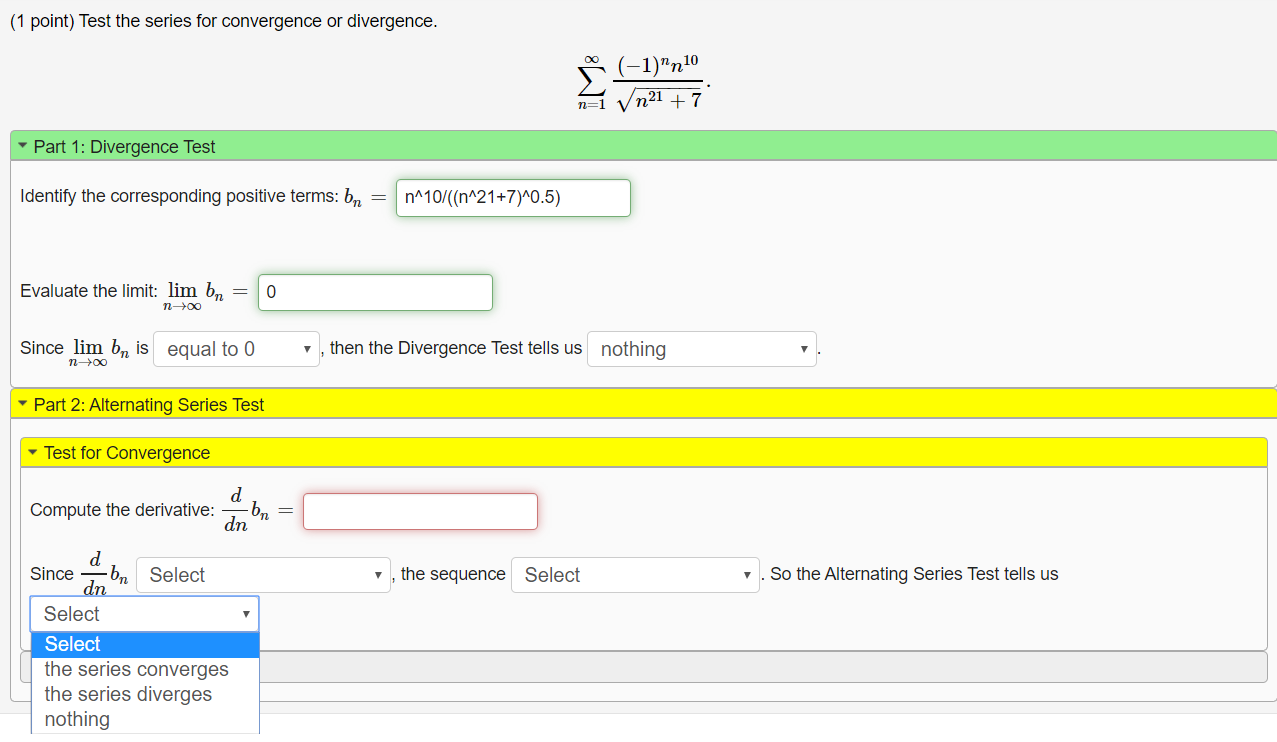Click the dropdown arrow on the 'equal to 0' selector

pos(306,348)
